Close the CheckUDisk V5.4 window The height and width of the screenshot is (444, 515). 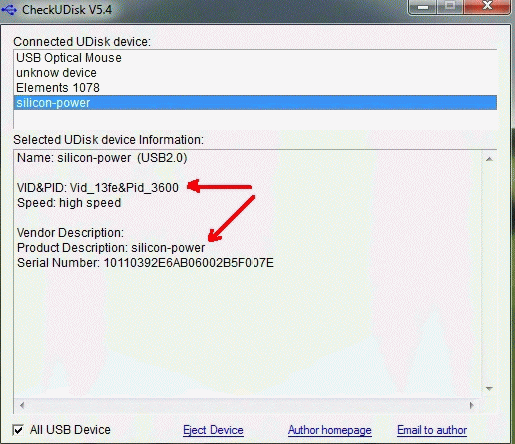click(x=487, y=6)
